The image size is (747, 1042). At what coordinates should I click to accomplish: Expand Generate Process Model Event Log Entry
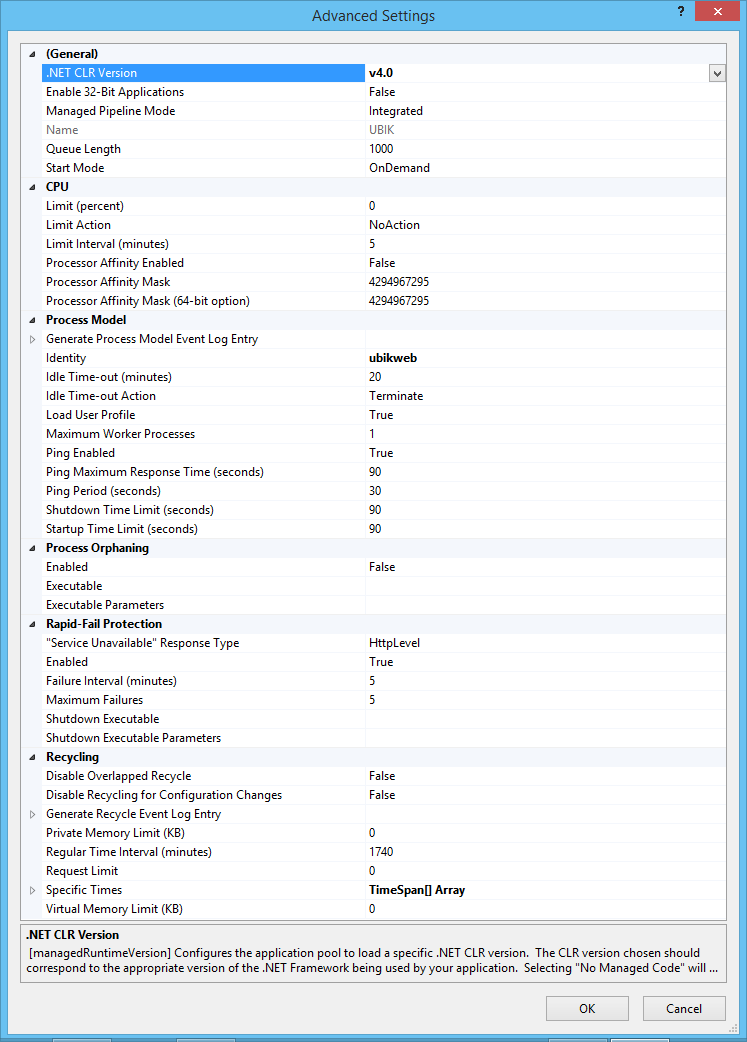point(32,339)
